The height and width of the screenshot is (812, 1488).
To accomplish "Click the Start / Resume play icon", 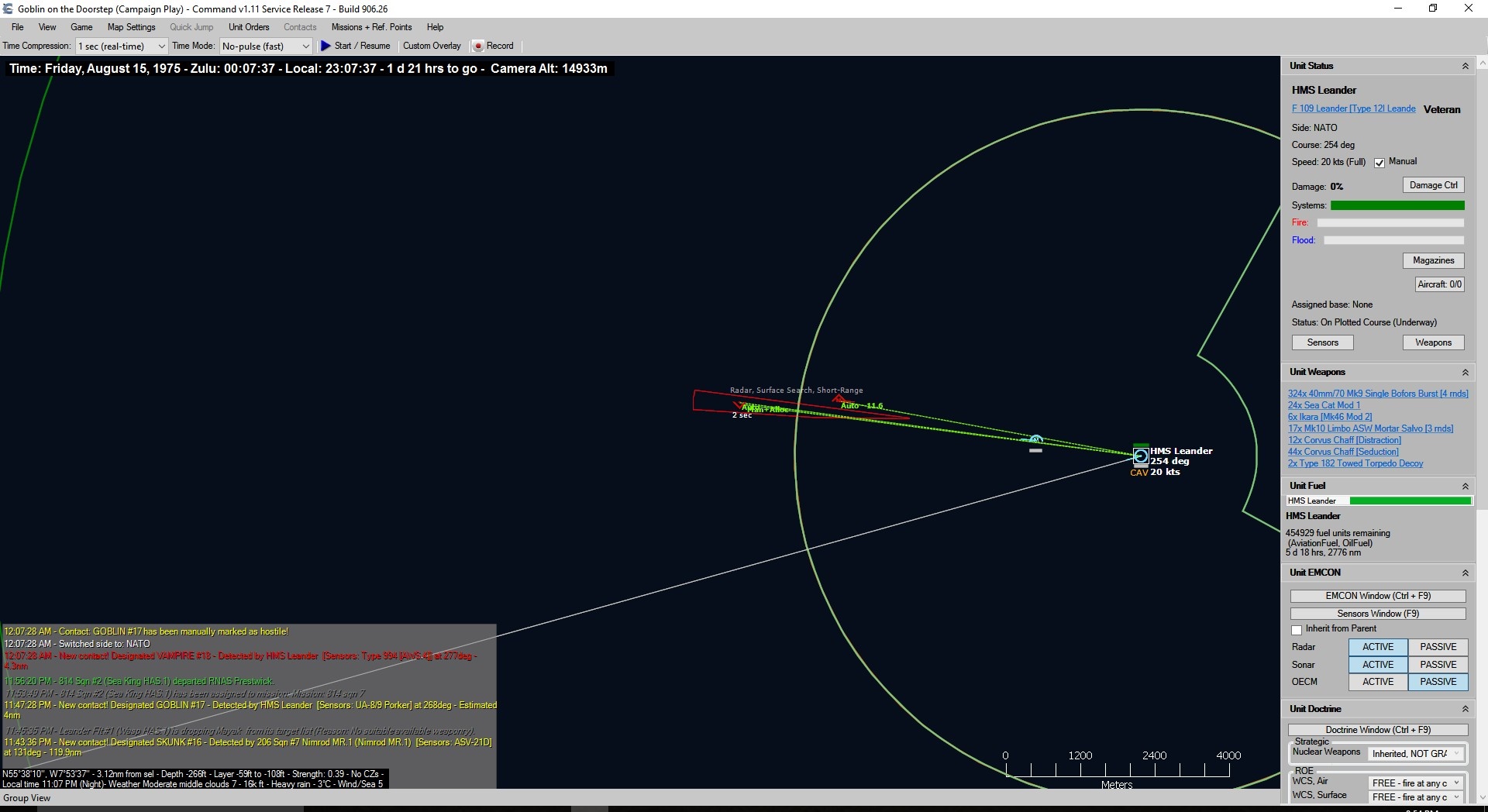I will click(x=325, y=46).
